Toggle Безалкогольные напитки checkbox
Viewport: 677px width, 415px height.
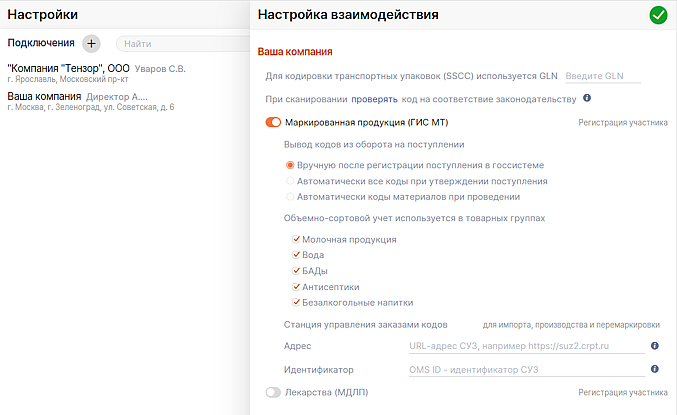pyautogui.click(x=297, y=302)
